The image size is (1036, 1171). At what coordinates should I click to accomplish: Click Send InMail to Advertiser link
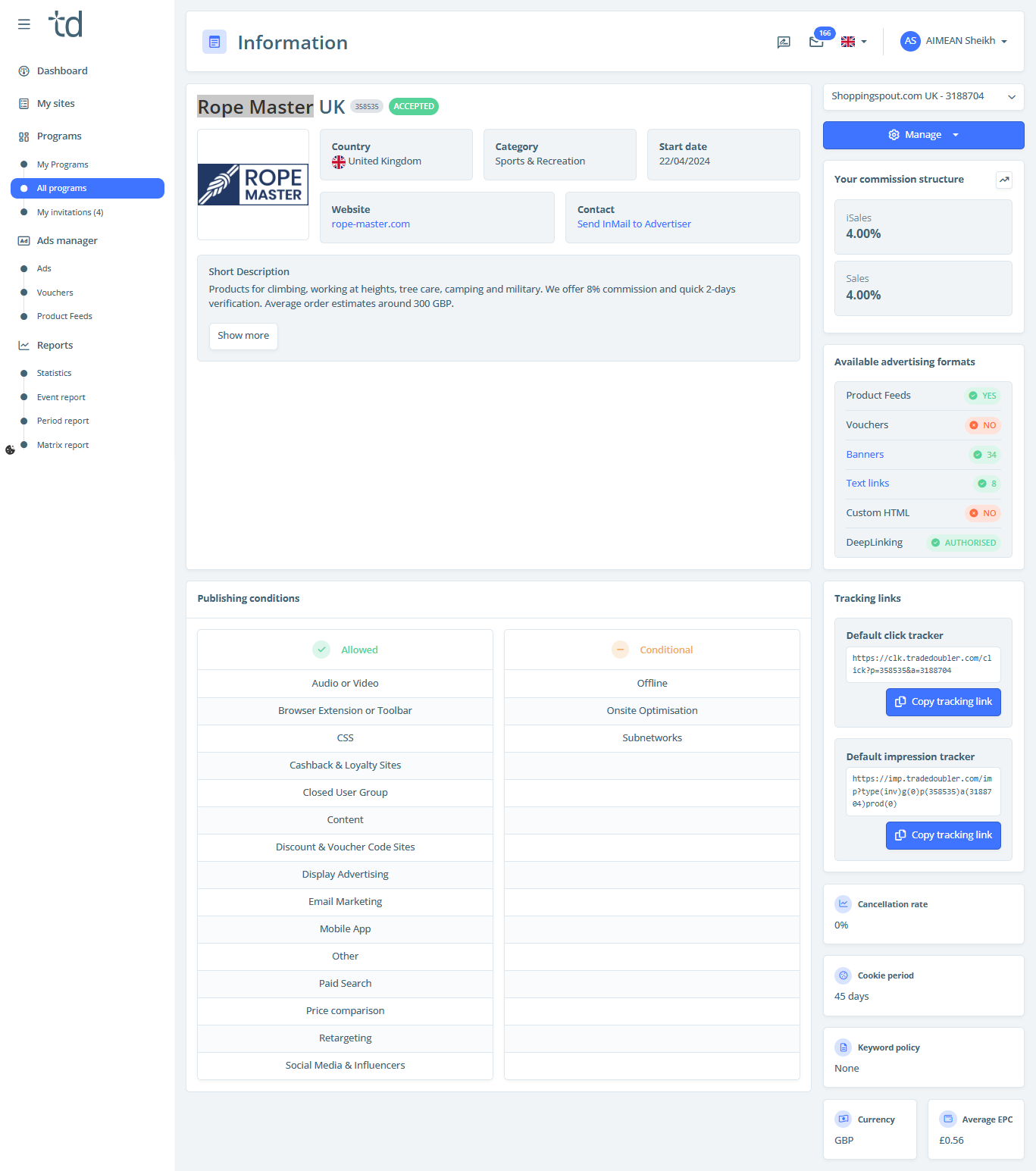click(x=634, y=224)
